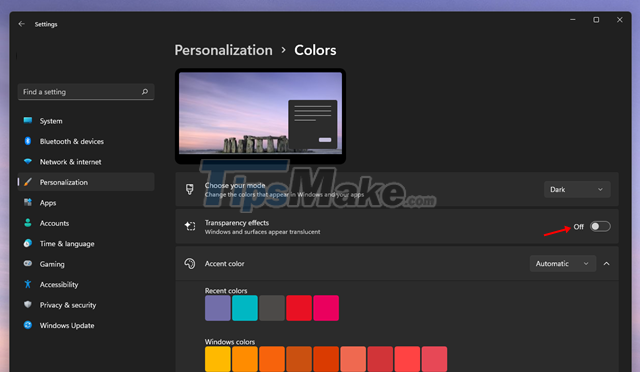Image resolution: width=640 pixels, height=372 pixels.
Task: Go to Windows Update
Action: coord(86,325)
